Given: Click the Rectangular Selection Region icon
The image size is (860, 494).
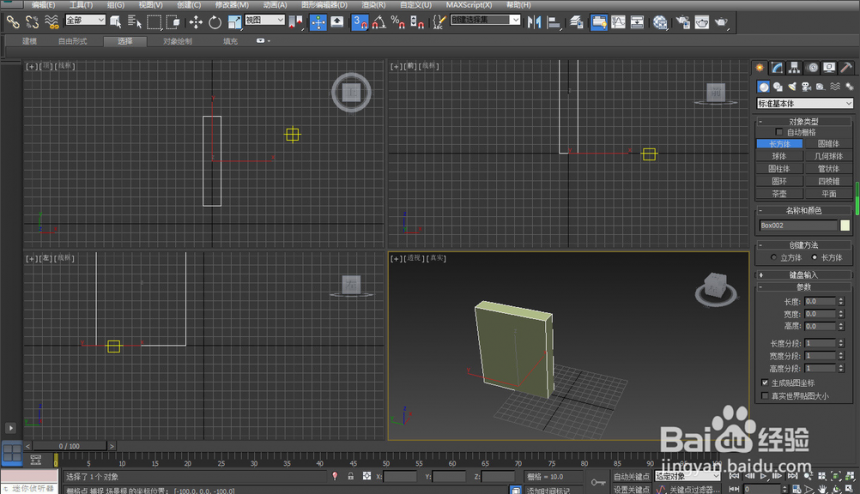Looking at the screenshot, I should pyautogui.click(x=154, y=22).
